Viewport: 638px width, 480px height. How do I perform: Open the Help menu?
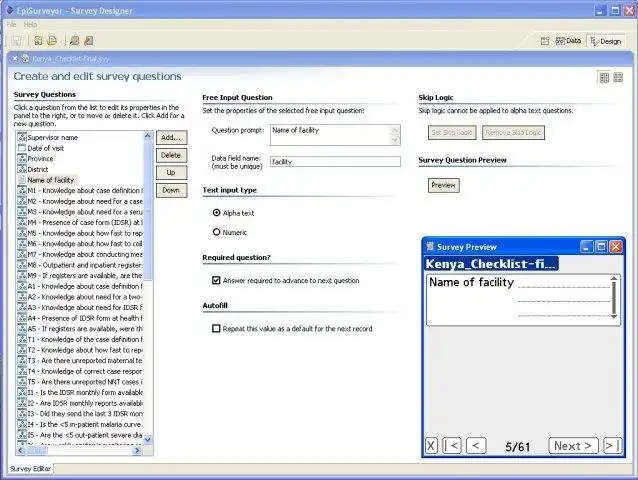(x=30, y=24)
